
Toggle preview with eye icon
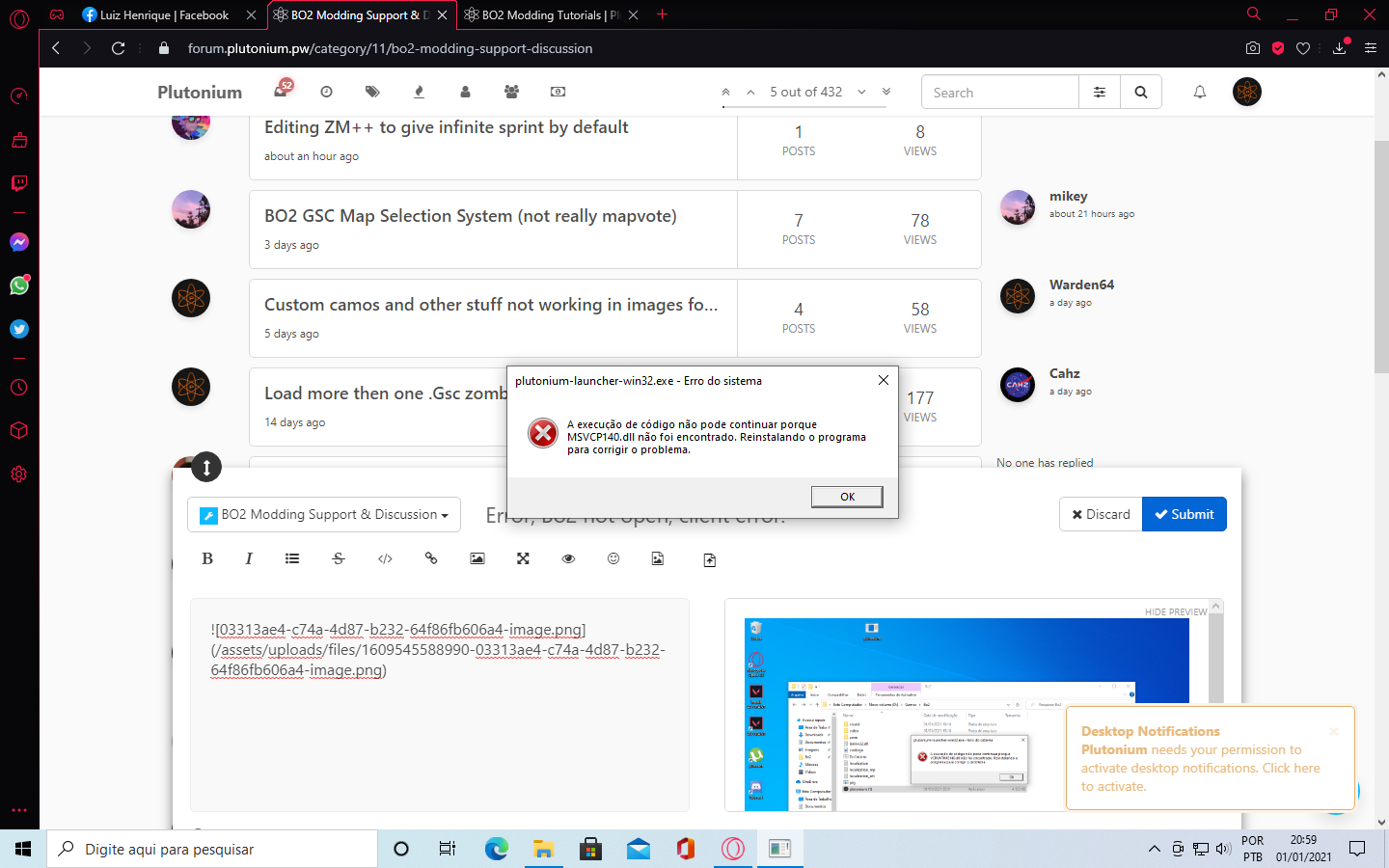[x=568, y=558]
